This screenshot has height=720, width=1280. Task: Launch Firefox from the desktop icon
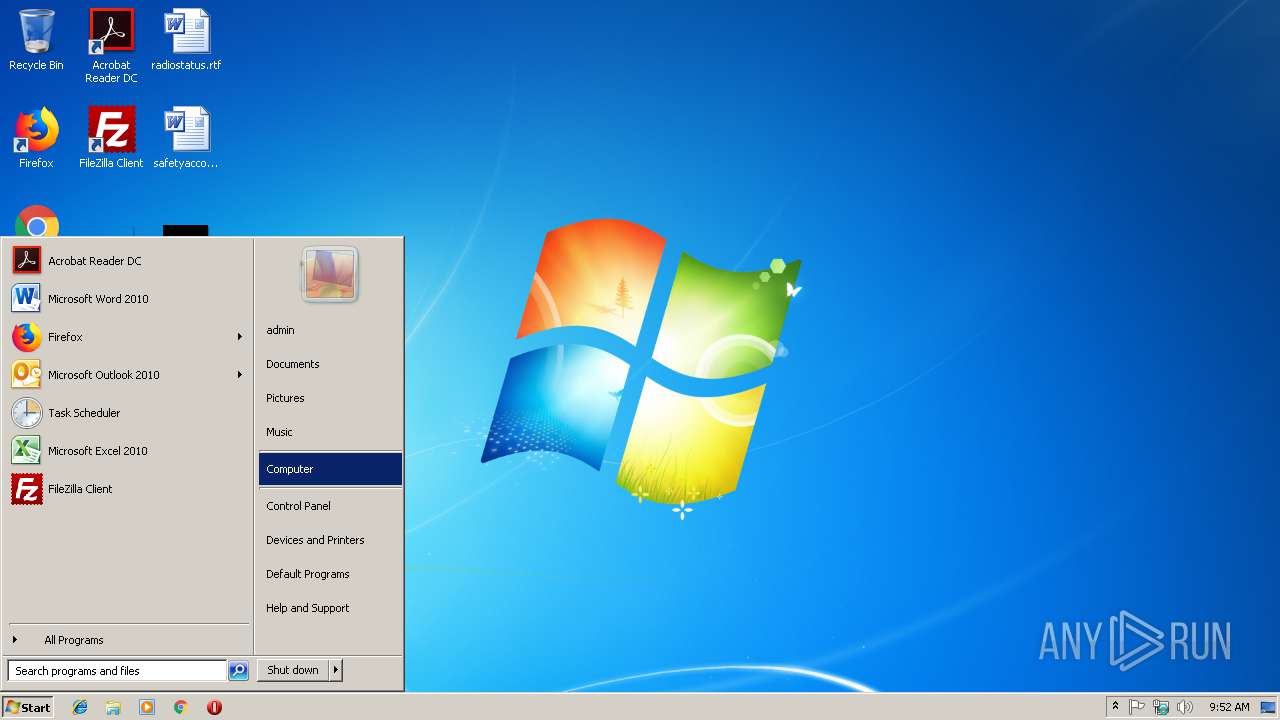(36, 138)
